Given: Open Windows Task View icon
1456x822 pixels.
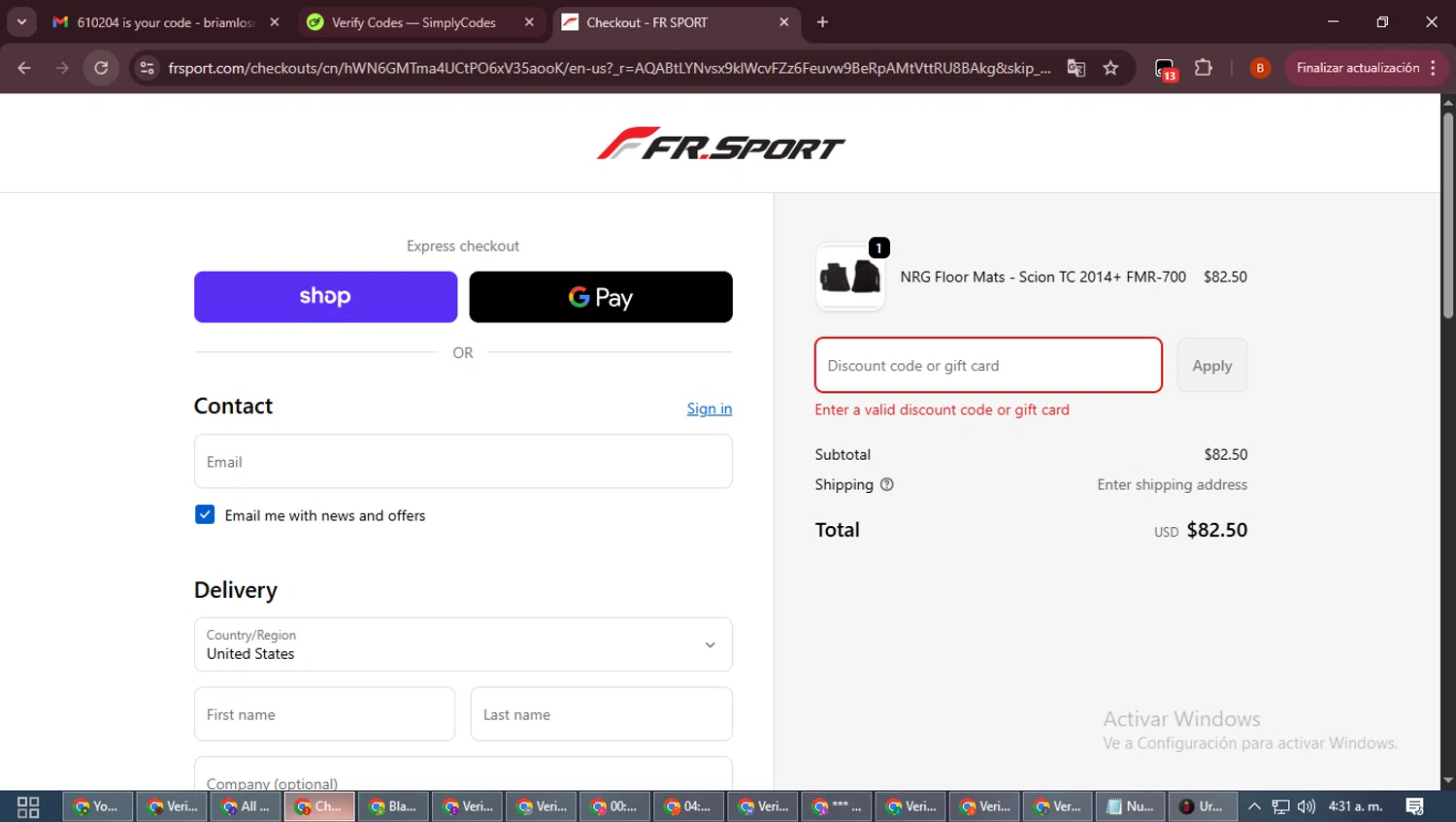Looking at the screenshot, I should point(28,806).
